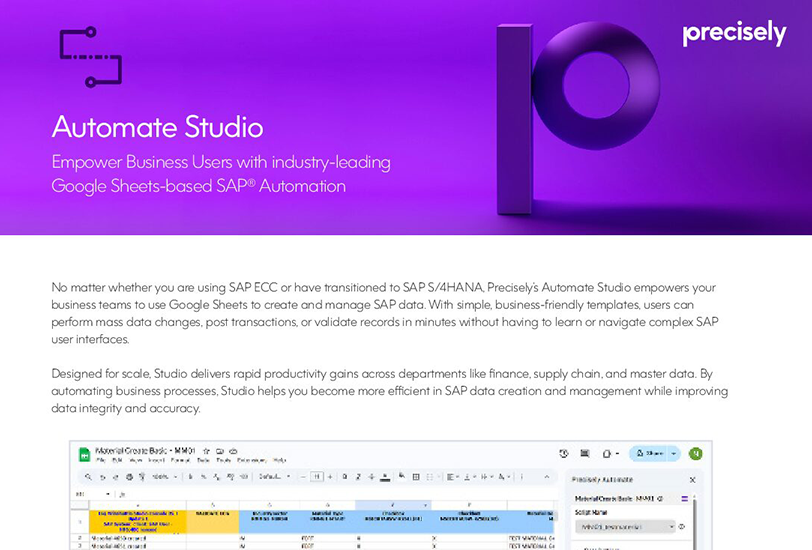
Task: Click the yellow Log header cell
Action: point(138,522)
